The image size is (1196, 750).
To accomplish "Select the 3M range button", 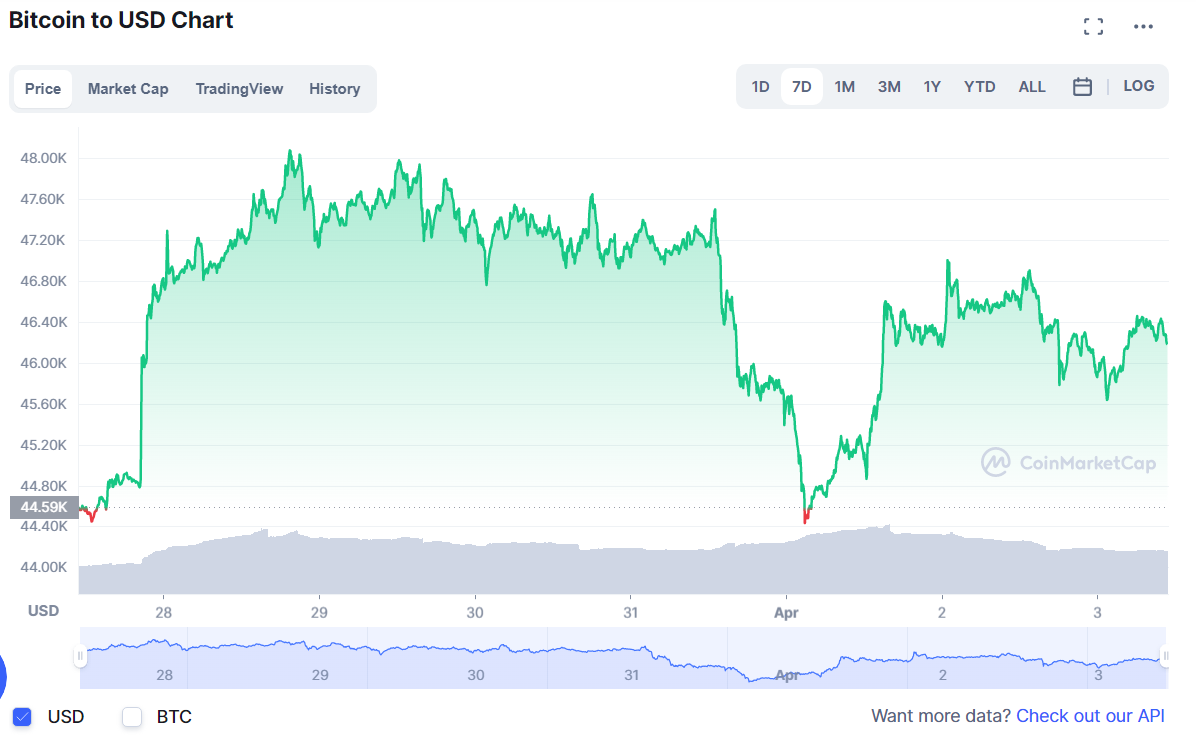I will [x=888, y=87].
